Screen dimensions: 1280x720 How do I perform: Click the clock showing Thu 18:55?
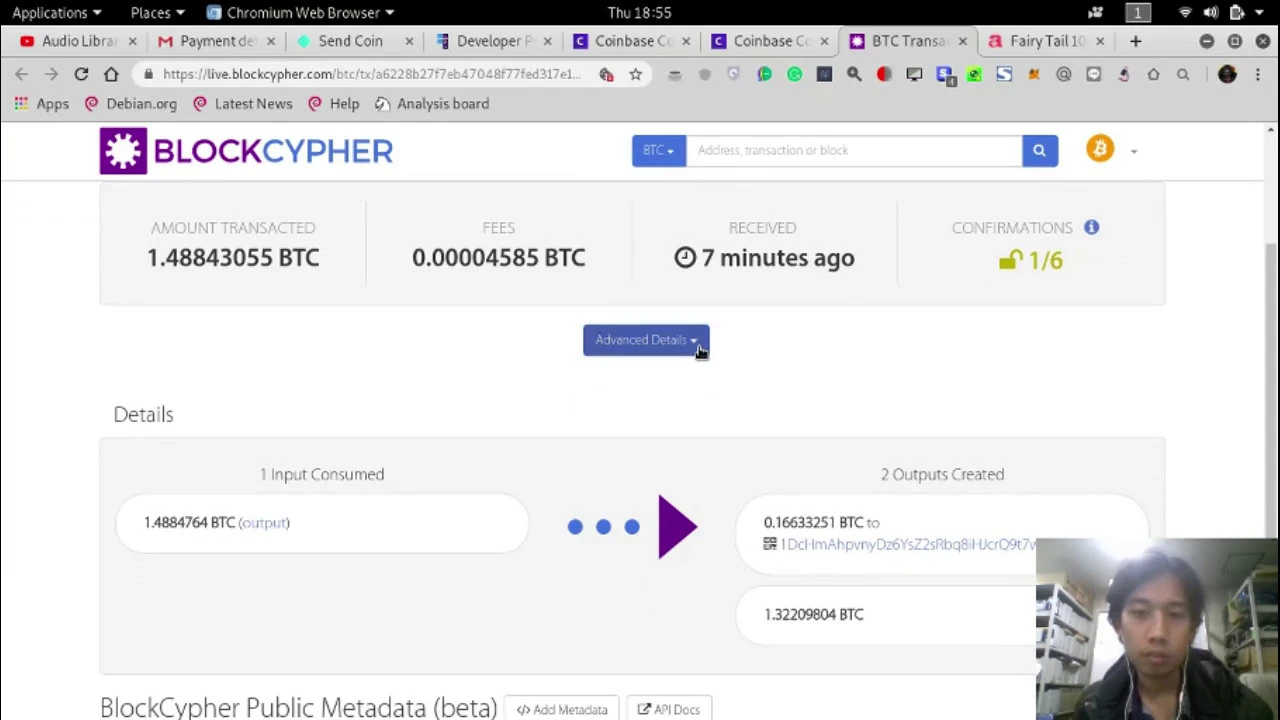639,13
